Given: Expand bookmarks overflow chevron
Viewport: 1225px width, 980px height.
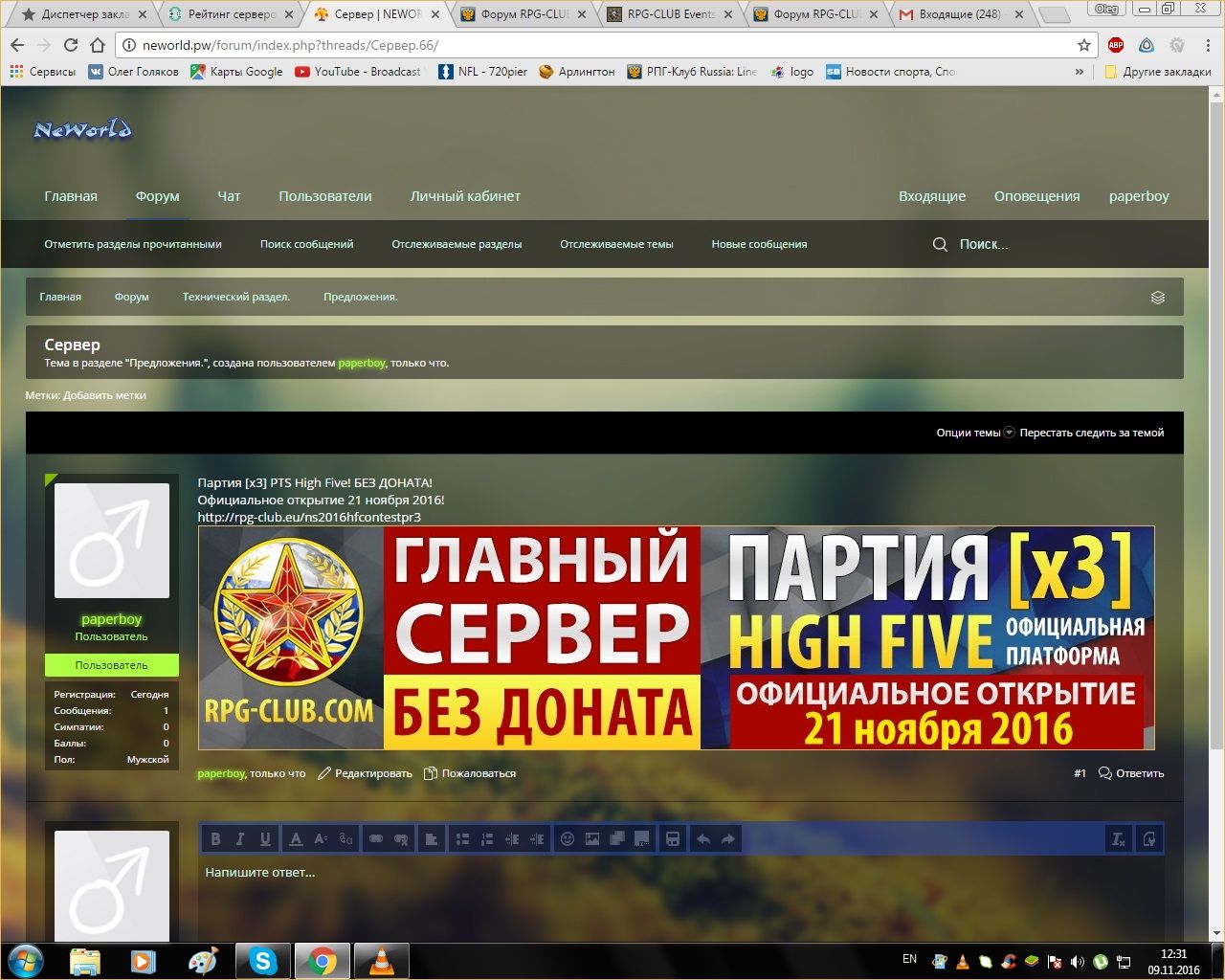Looking at the screenshot, I should tap(1080, 72).
